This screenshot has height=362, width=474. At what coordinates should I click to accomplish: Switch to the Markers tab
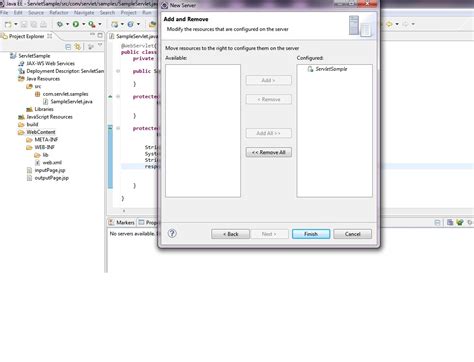(121, 222)
